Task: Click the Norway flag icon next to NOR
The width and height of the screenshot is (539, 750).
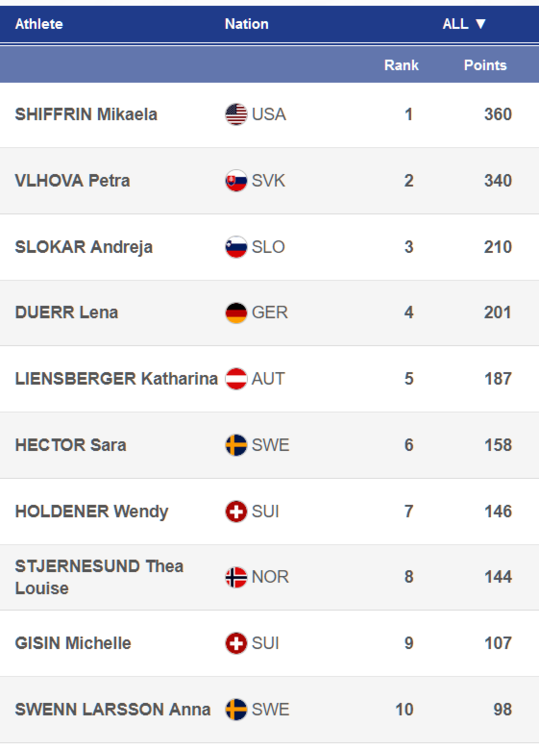Action: pyautogui.click(x=236, y=577)
